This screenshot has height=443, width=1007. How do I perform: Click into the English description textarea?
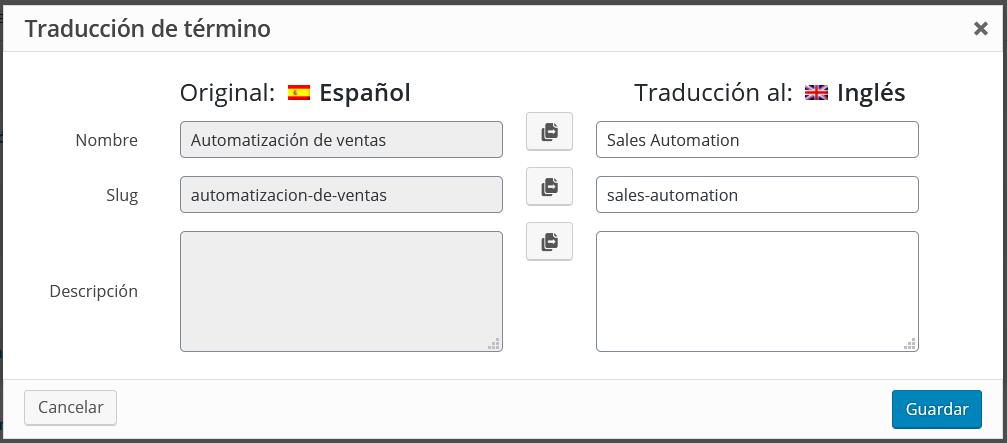point(756,291)
